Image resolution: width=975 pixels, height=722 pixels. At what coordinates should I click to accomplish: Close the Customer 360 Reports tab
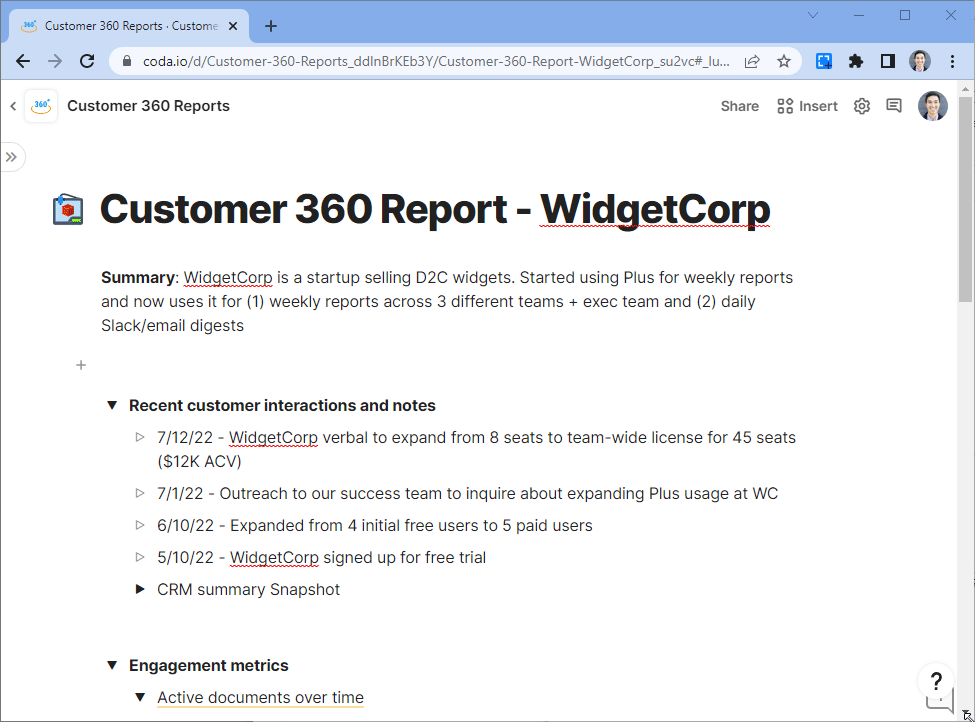pyautogui.click(x=233, y=26)
